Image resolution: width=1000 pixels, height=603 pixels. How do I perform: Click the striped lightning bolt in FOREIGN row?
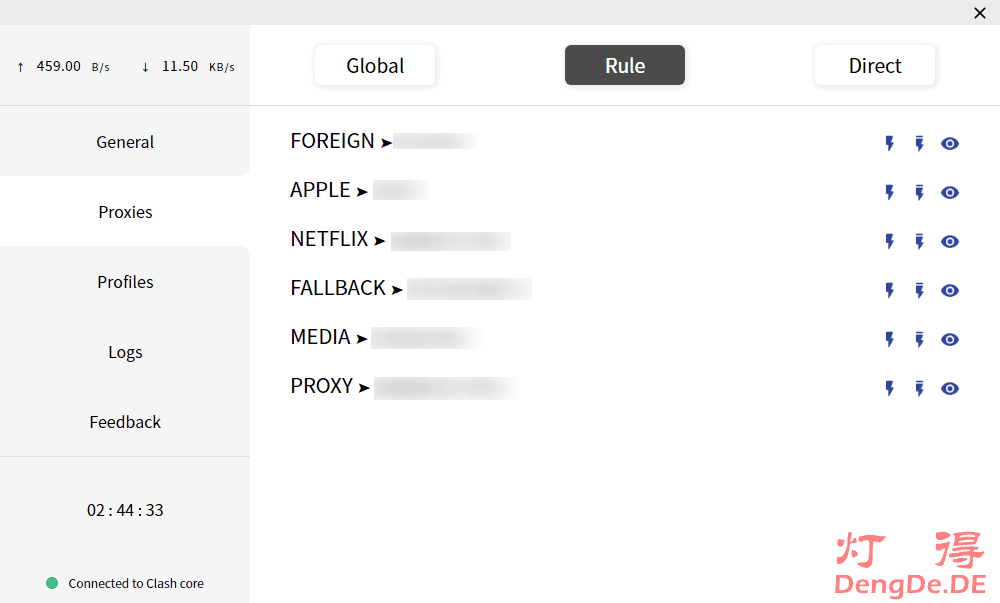pyautogui.click(x=919, y=143)
